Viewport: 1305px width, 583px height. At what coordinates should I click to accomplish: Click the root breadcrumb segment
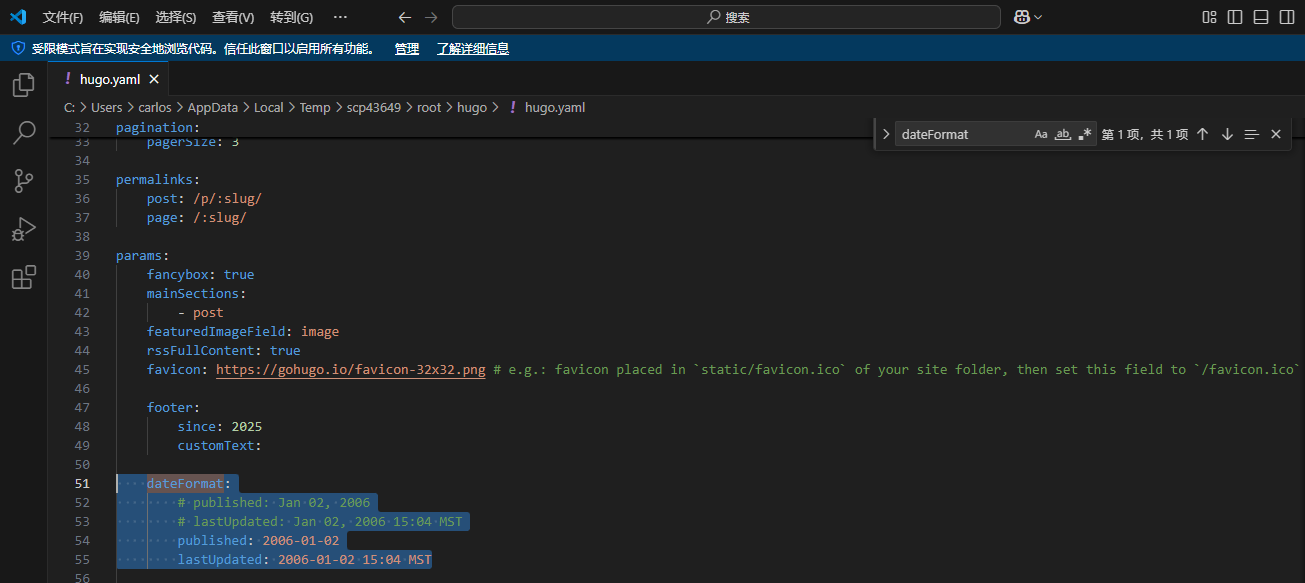(x=429, y=107)
